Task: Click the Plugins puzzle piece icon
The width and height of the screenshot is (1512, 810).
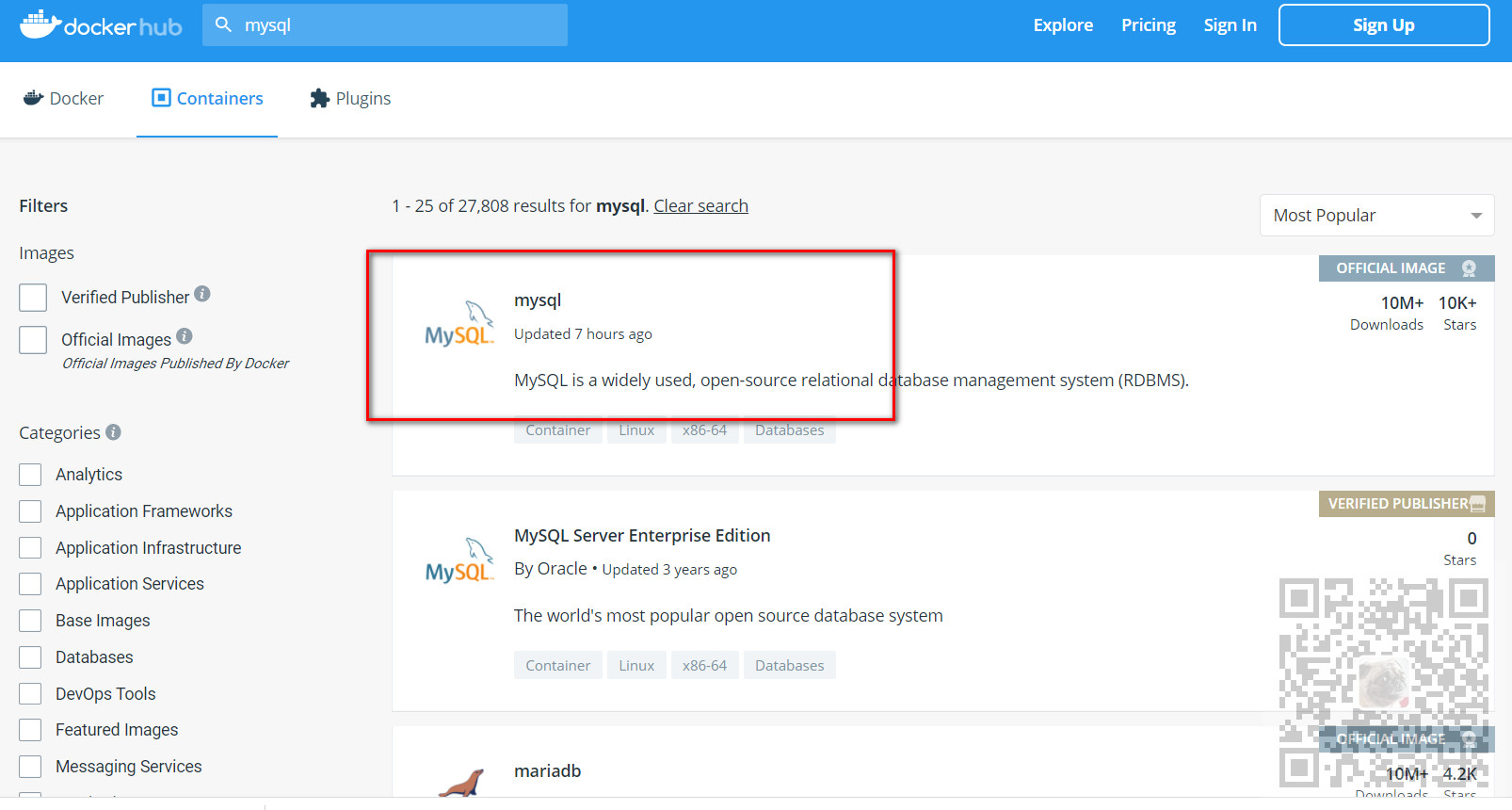Action: pyautogui.click(x=319, y=98)
